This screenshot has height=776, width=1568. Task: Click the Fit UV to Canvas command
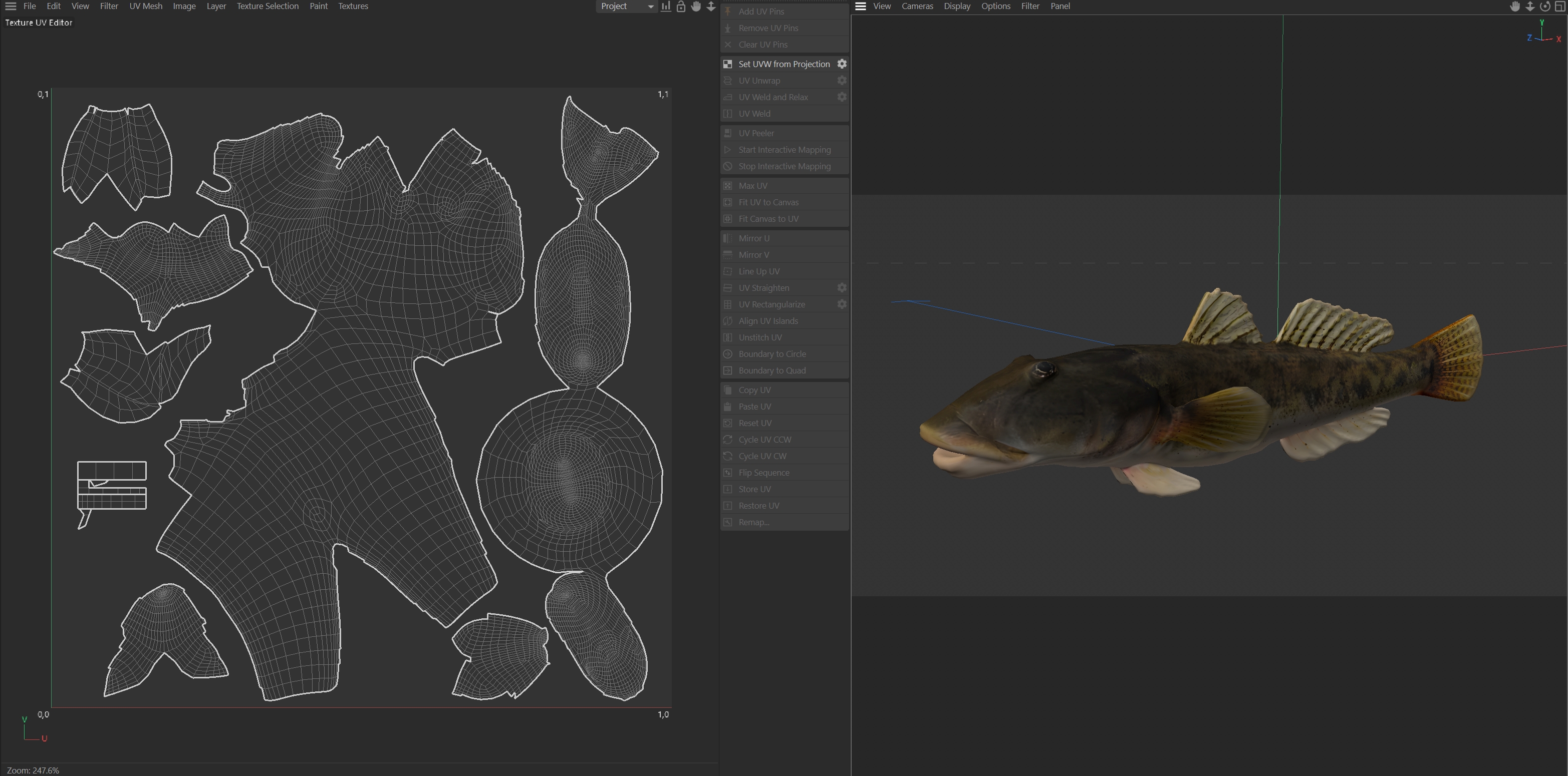tap(768, 202)
